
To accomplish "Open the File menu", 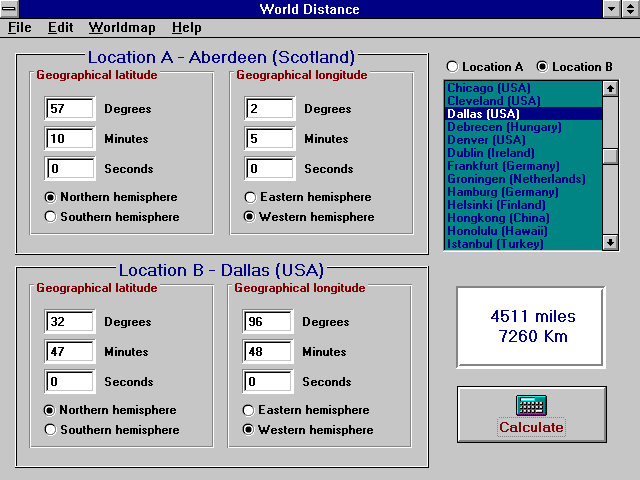I will [20, 28].
